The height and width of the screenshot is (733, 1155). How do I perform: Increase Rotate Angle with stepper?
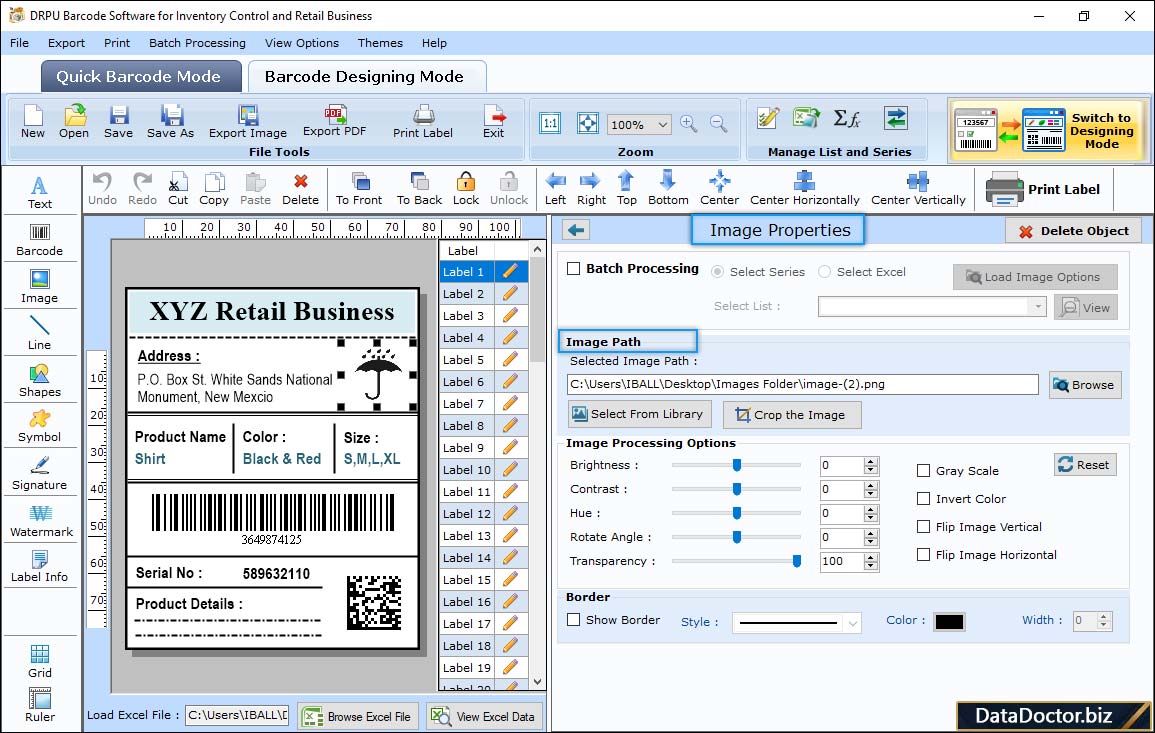point(871,533)
